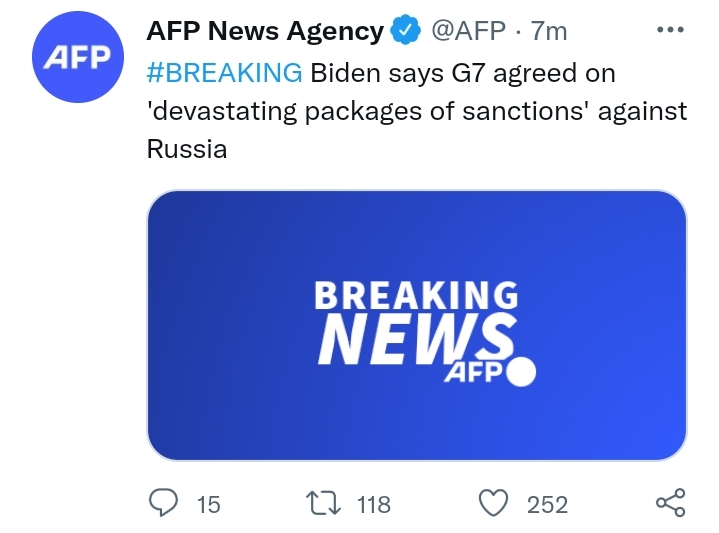Click the word Russia in the tweet

pyautogui.click(x=187, y=149)
